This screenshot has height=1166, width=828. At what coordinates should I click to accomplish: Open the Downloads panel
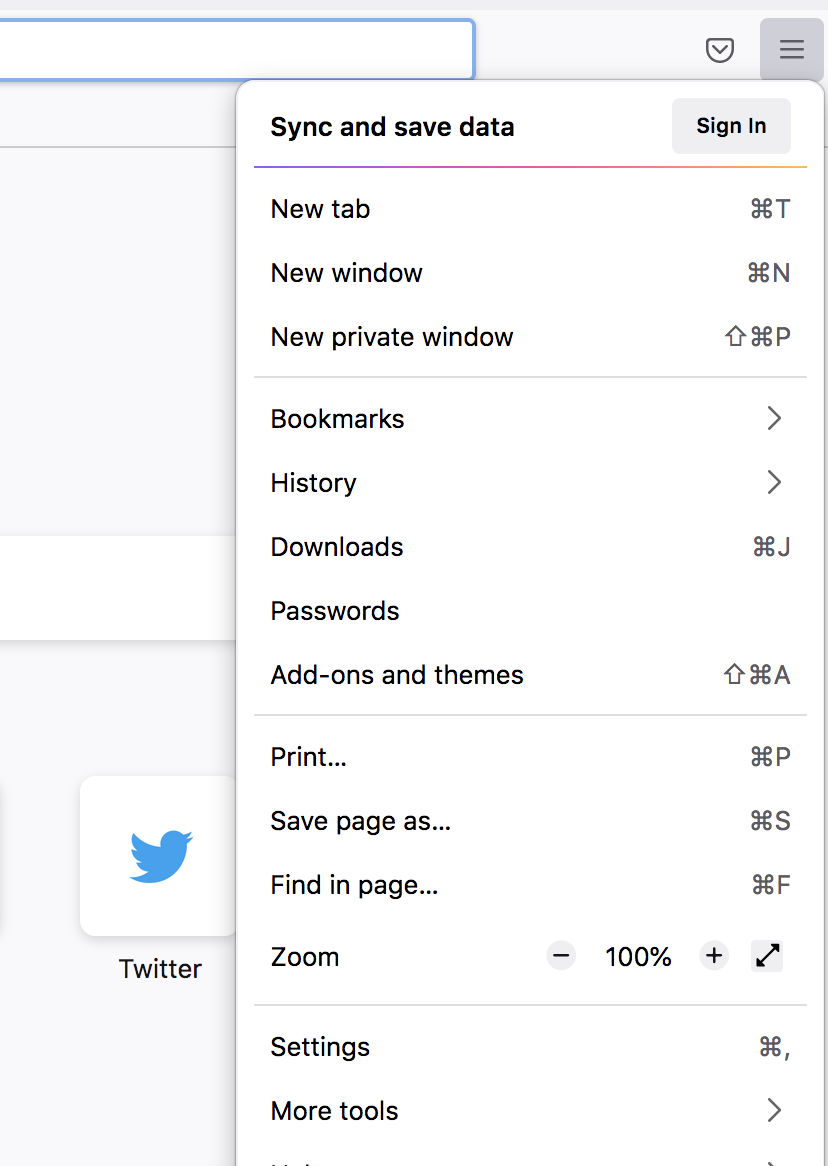pyautogui.click(x=530, y=547)
